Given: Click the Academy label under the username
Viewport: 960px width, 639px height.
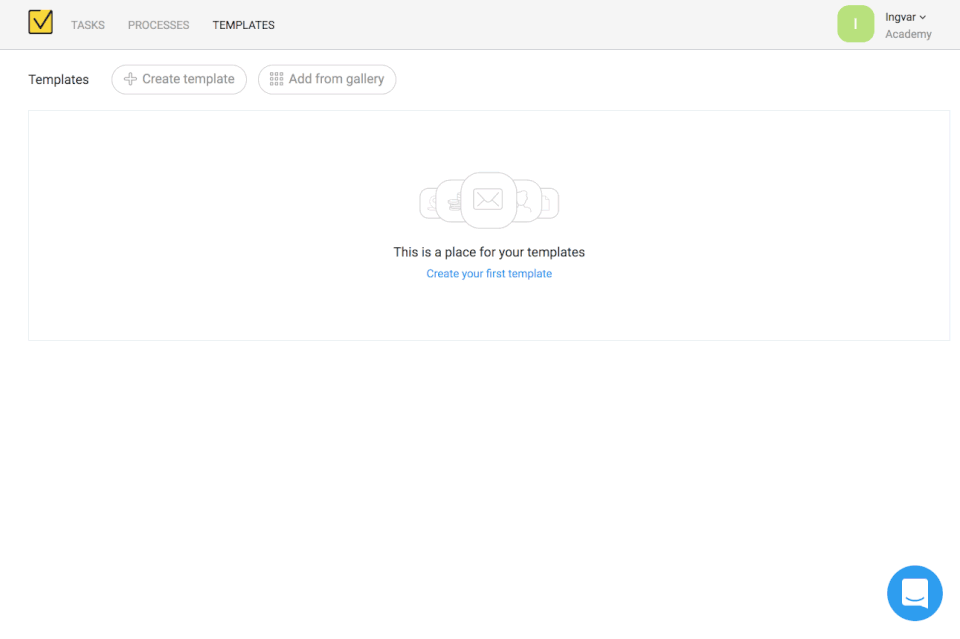Looking at the screenshot, I should point(908,34).
